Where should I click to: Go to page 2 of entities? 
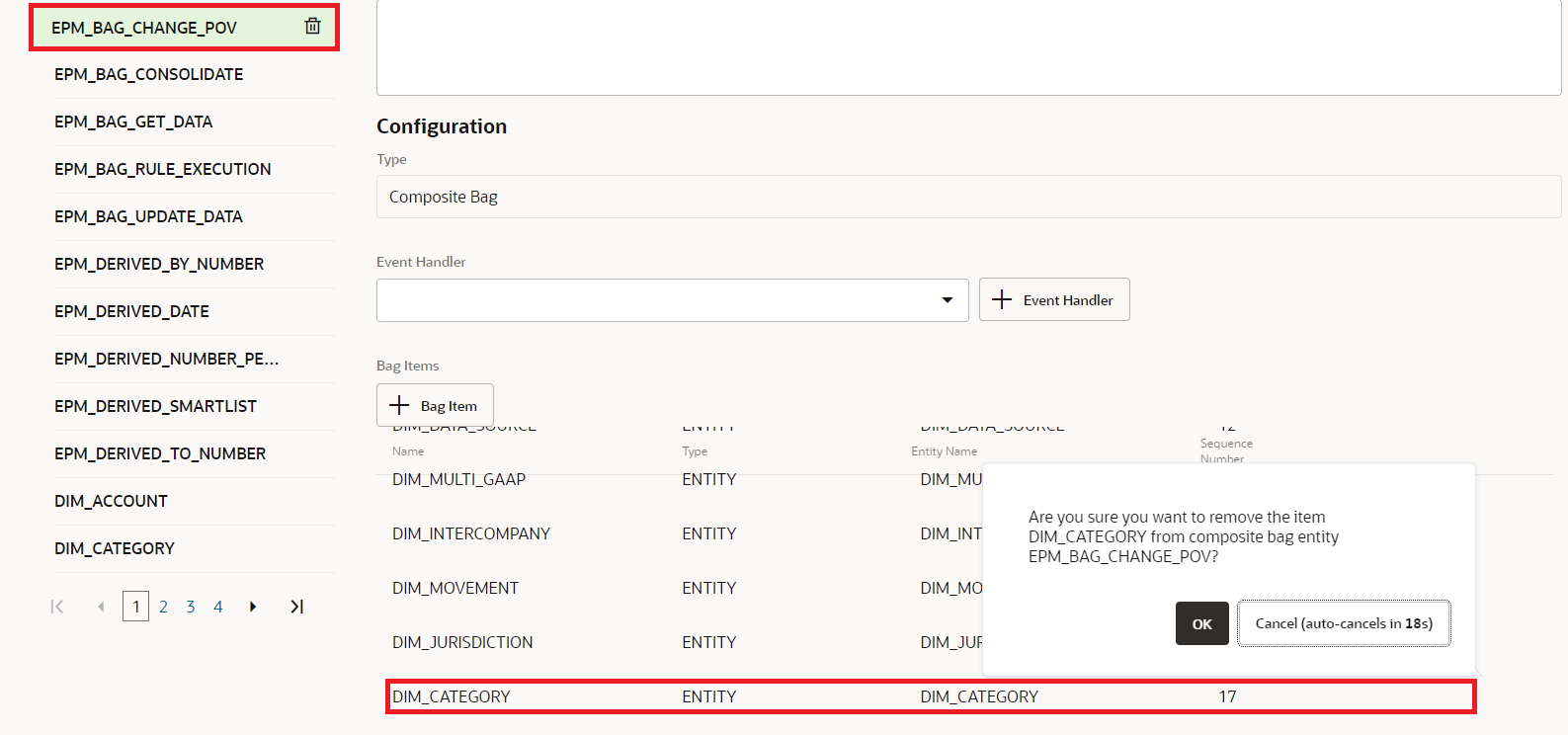163,607
